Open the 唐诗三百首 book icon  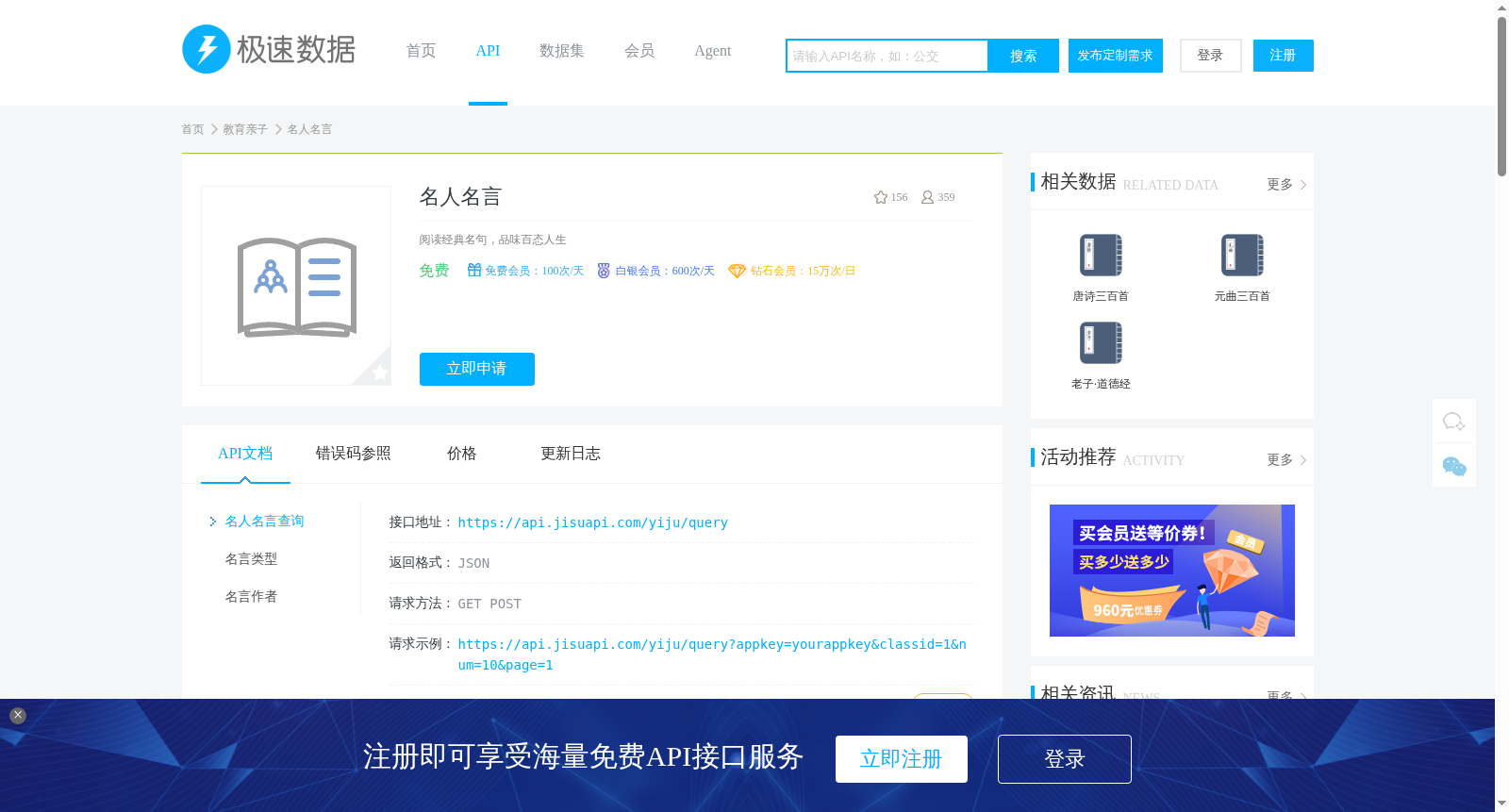click(x=1101, y=255)
